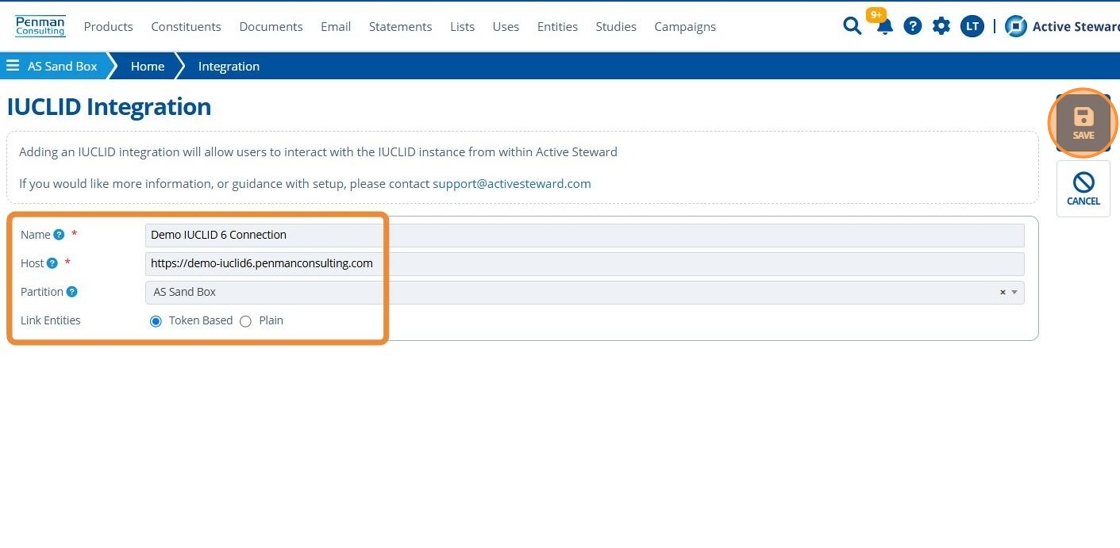1120x548 pixels.
Task: Open the Email menu
Action: click(x=336, y=26)
